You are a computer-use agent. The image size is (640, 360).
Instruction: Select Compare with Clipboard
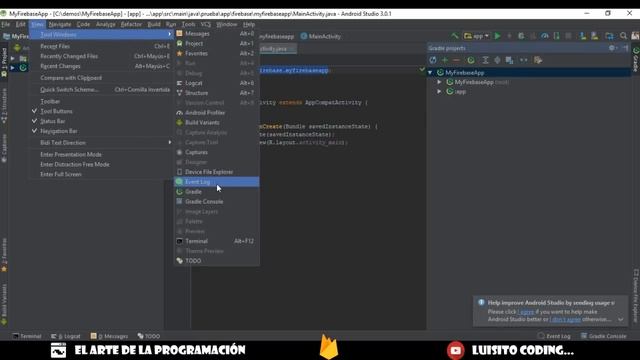101,78
